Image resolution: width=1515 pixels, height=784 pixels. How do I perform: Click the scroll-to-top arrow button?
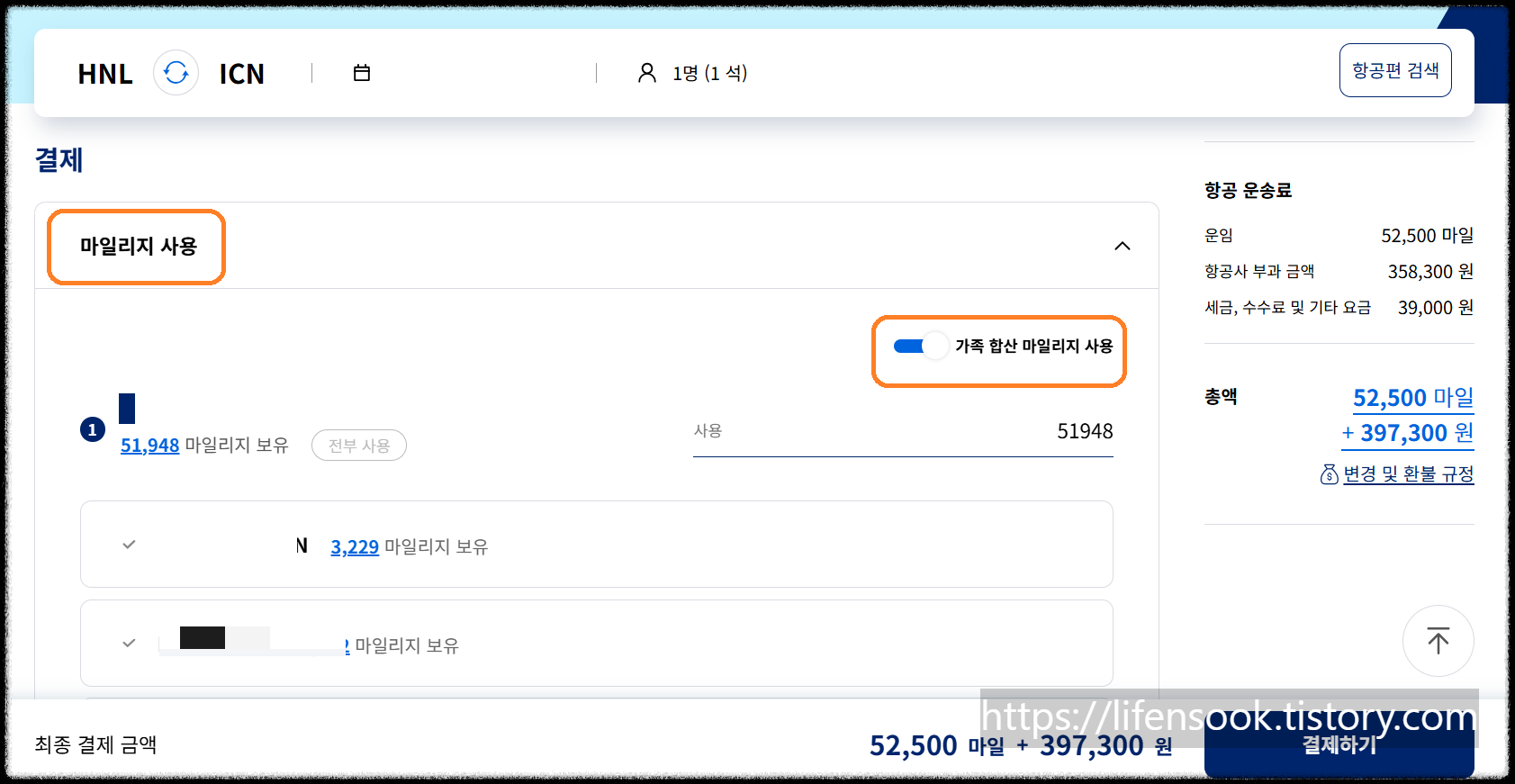point(1438,641)
